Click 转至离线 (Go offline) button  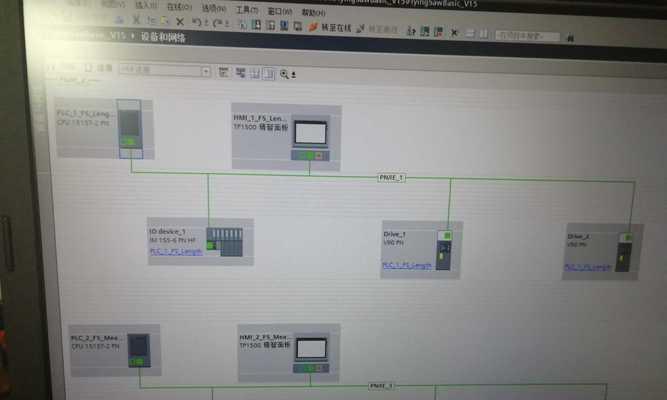click(x=377, y=29)
